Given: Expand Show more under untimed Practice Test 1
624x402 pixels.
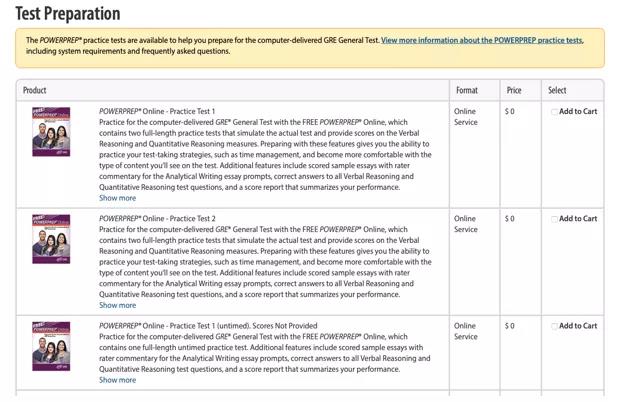Looking at the screenshot, I should point(117,380).
